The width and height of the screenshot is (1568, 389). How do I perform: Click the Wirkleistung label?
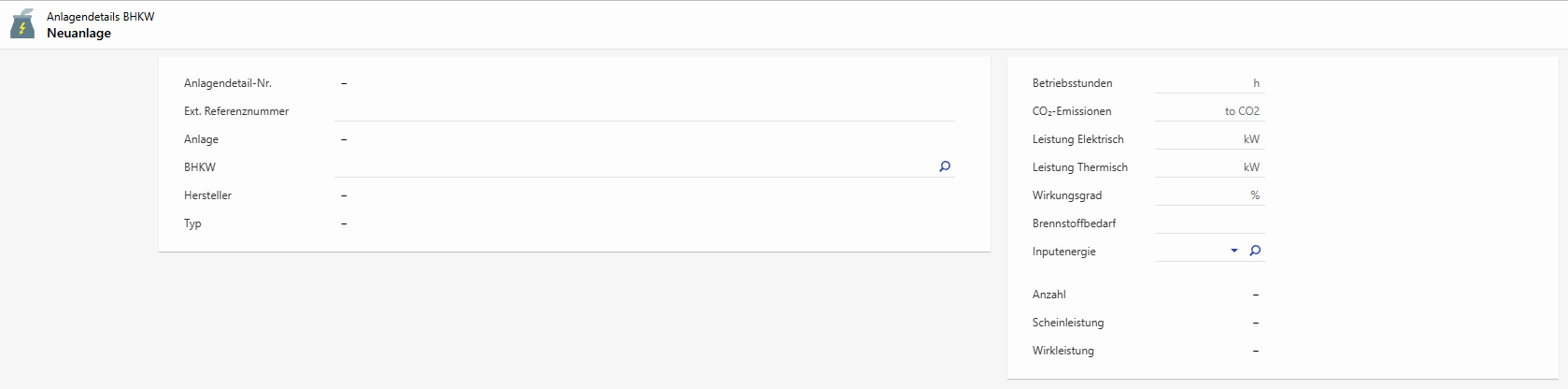pos(1062,351)
